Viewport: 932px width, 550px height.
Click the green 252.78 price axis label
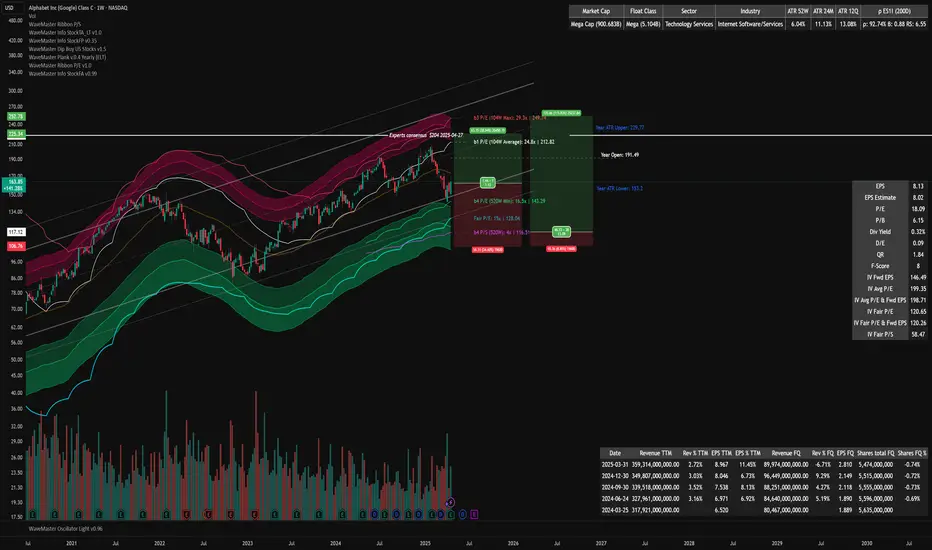point(15,117)
